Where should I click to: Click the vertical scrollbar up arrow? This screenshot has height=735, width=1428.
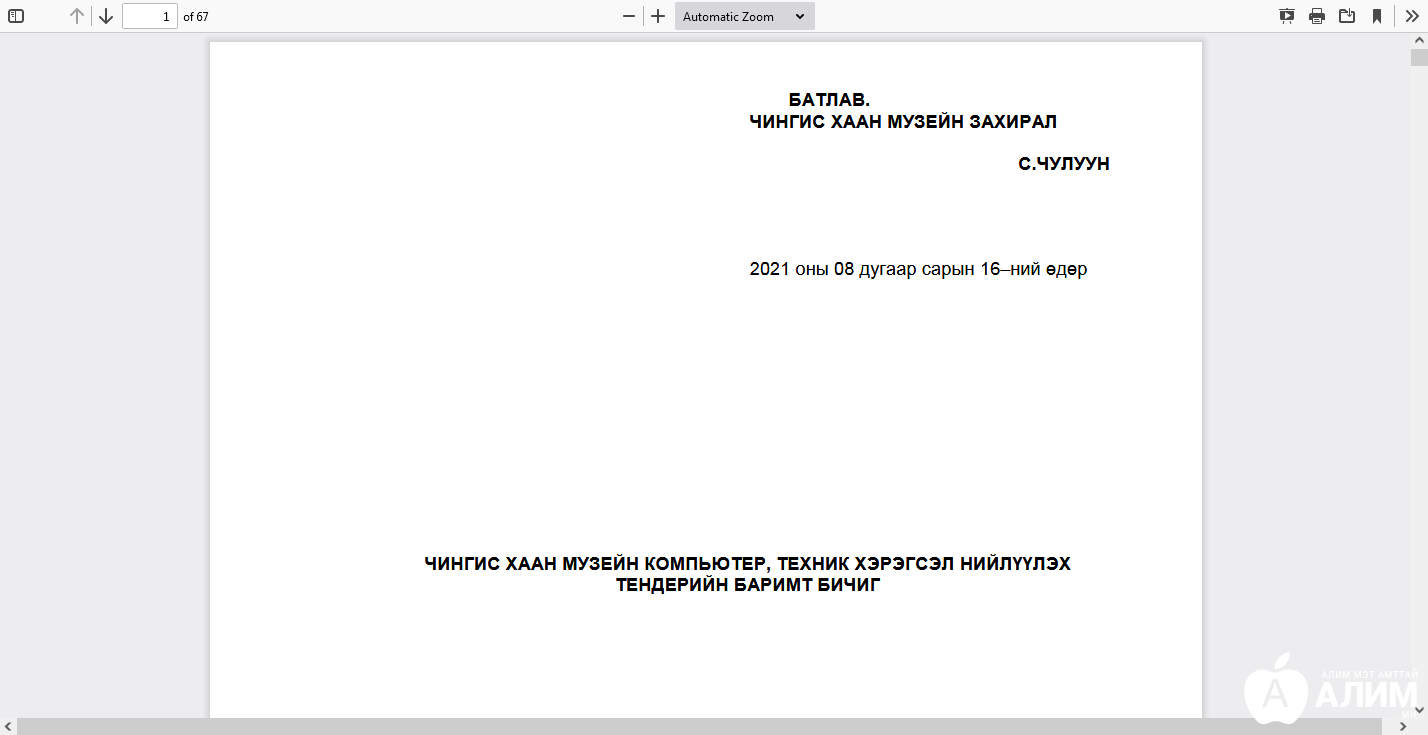click(x=1419, y=40)
